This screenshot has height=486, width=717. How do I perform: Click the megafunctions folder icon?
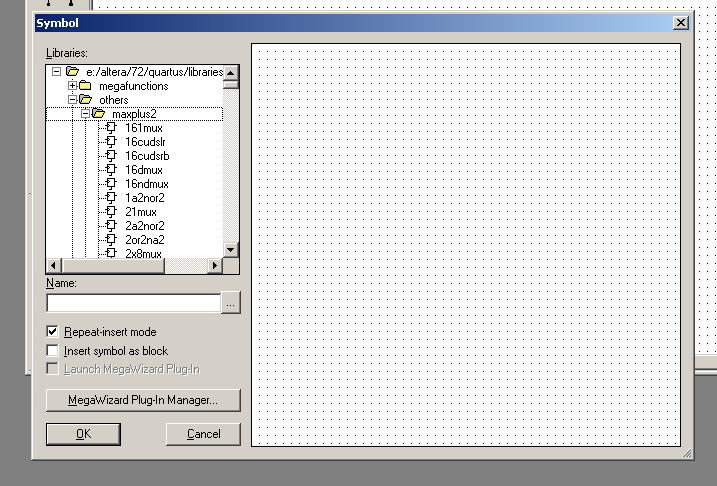click(x=85, y=85)
